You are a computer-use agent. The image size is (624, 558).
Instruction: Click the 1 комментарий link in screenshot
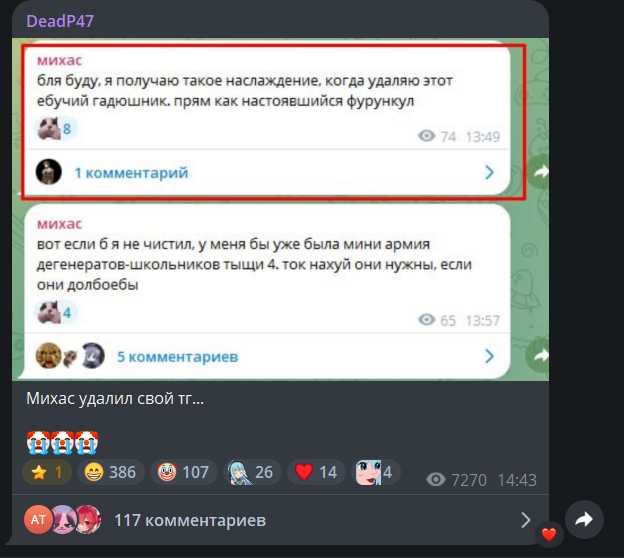(x=131, y=173)
